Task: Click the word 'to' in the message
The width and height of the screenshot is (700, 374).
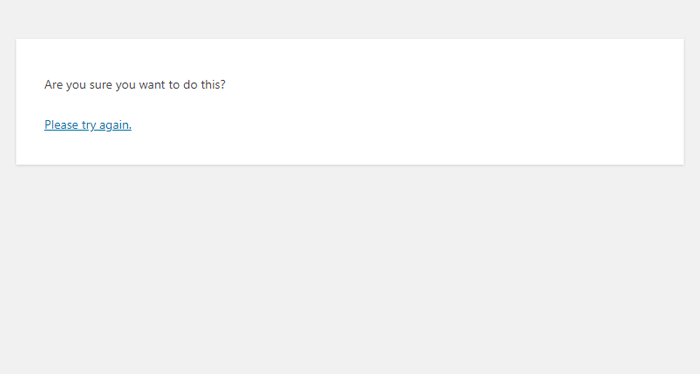Action: (174, 85)
